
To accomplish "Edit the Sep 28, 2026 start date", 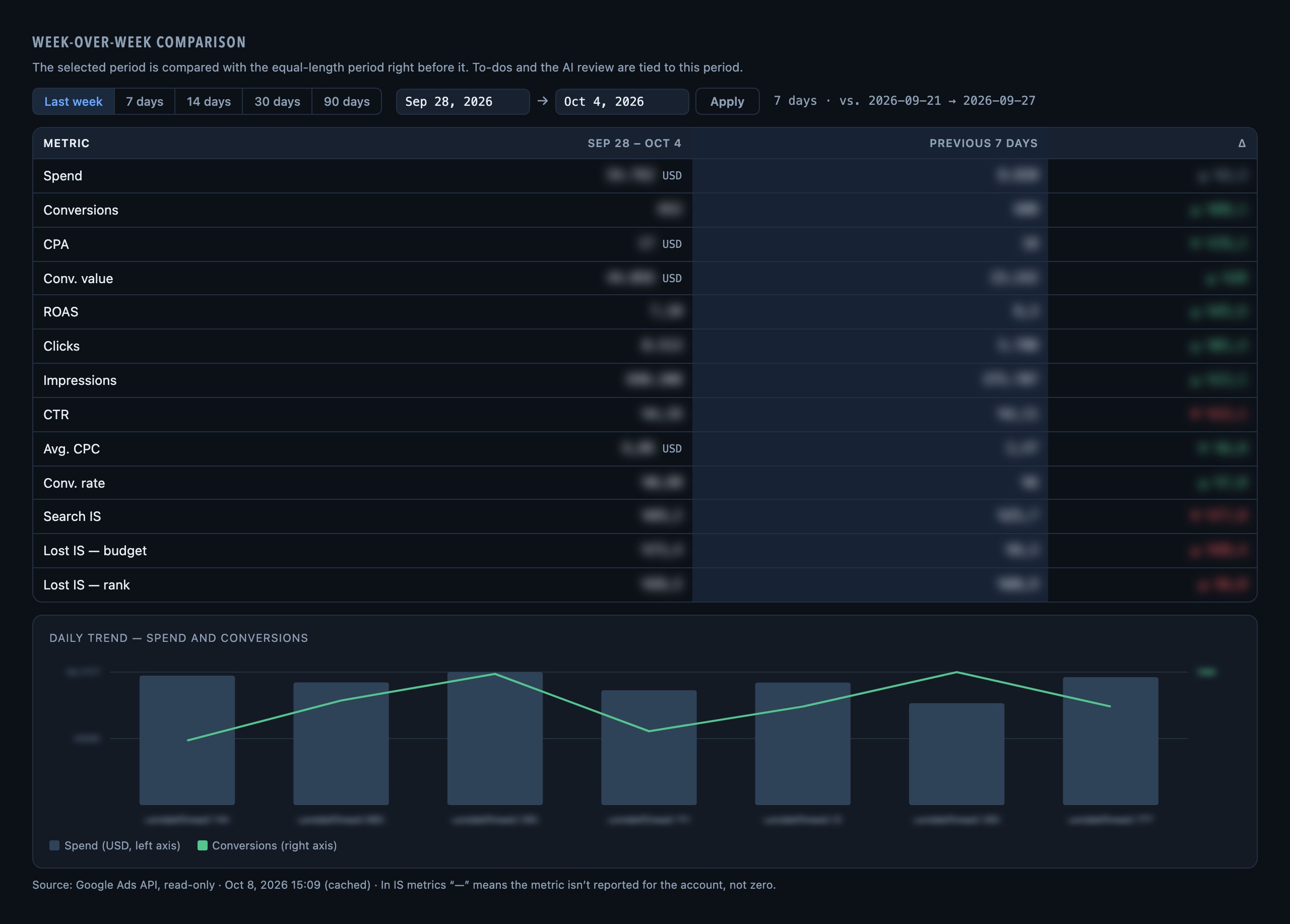I will [x=463, y=101].
